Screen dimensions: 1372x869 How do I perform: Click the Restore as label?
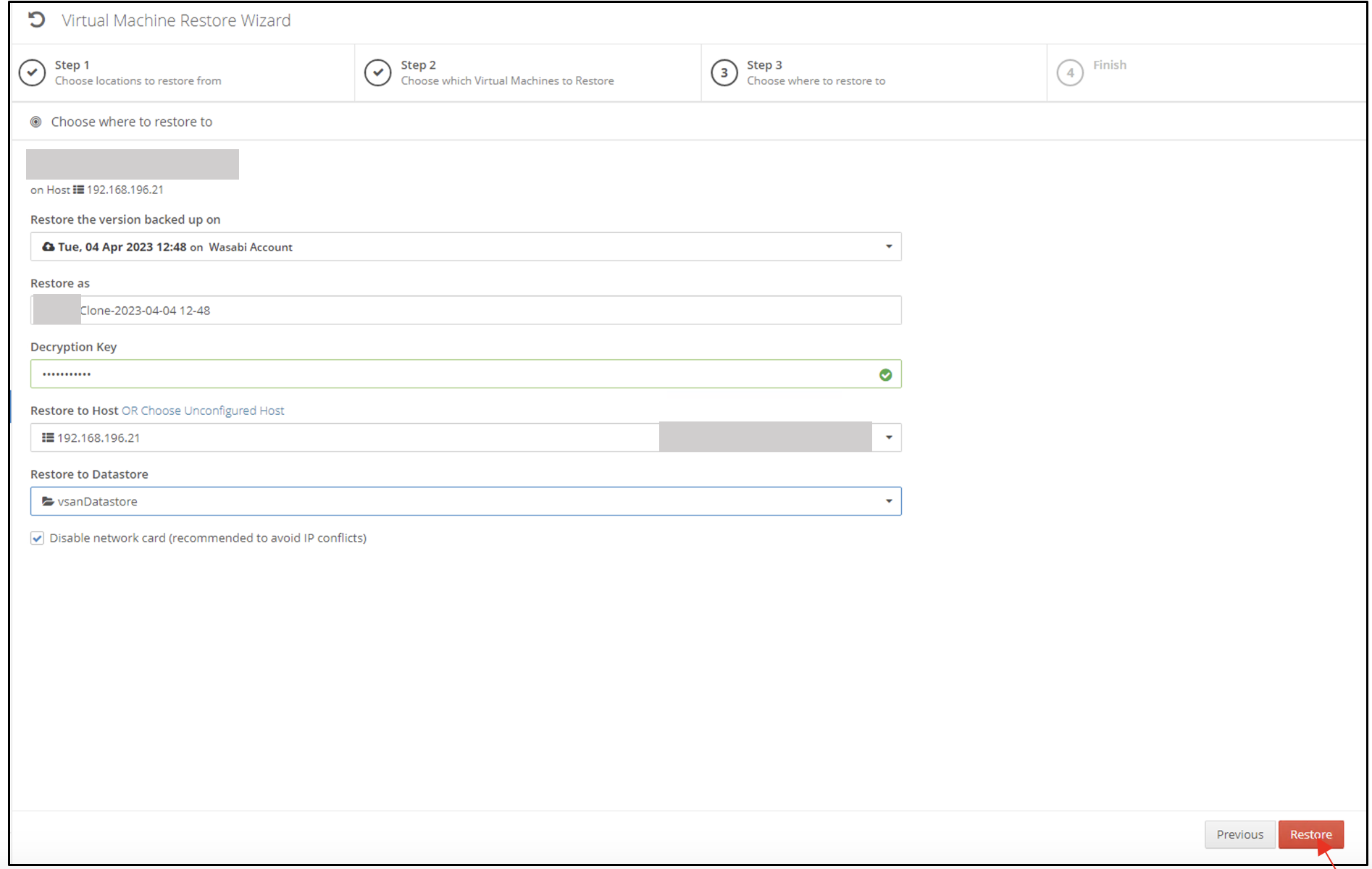click(60, 283)
